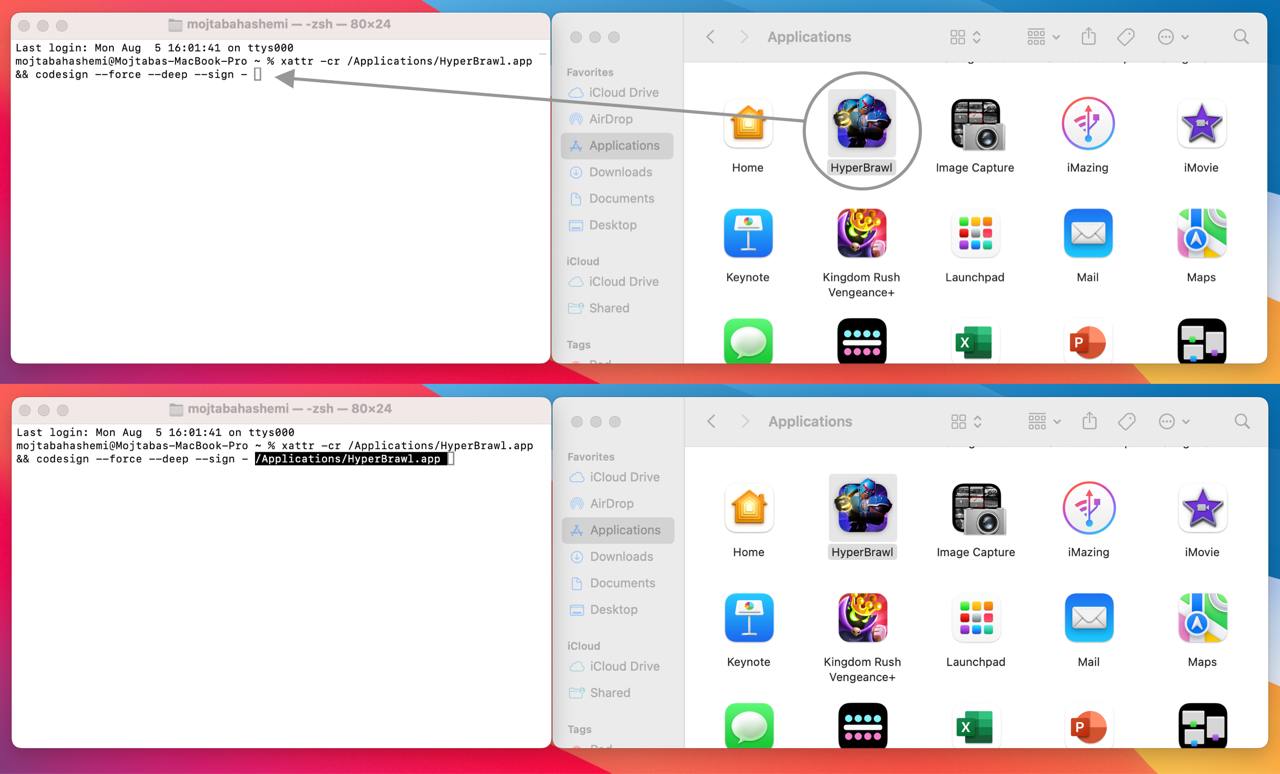Viewport: 1280px width, 774px height.
Task: Open More actions dropdown in lower Finder
Action: coord(1174,421)
